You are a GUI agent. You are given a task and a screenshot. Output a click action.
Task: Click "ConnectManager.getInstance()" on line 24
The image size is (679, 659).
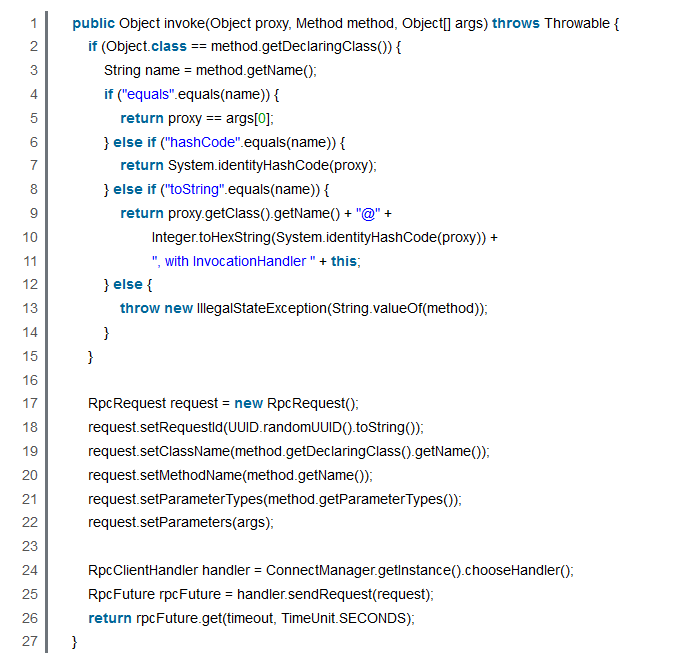[x=363, y=570]
